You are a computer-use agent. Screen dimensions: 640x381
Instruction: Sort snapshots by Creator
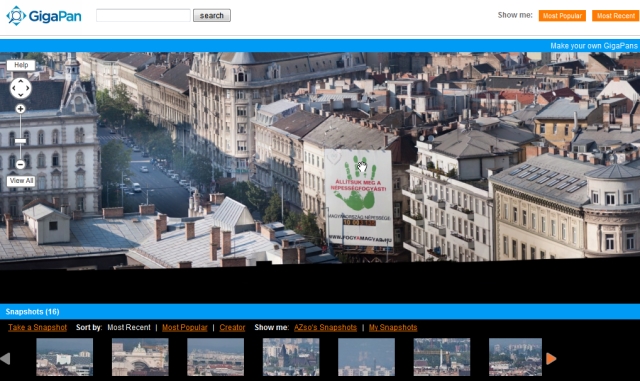(x=232, y=328)
